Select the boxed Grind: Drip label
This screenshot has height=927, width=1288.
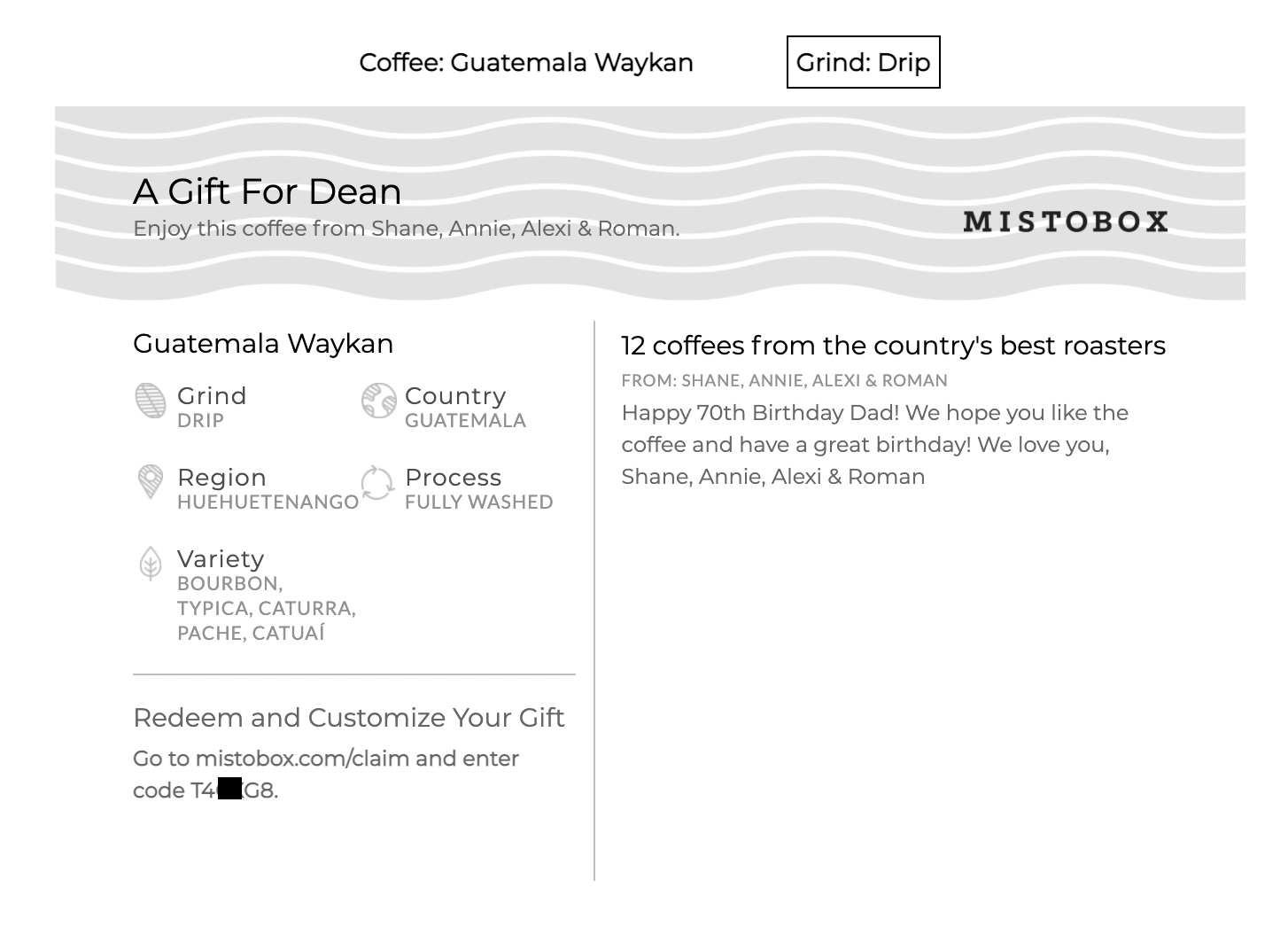[864, 62]
